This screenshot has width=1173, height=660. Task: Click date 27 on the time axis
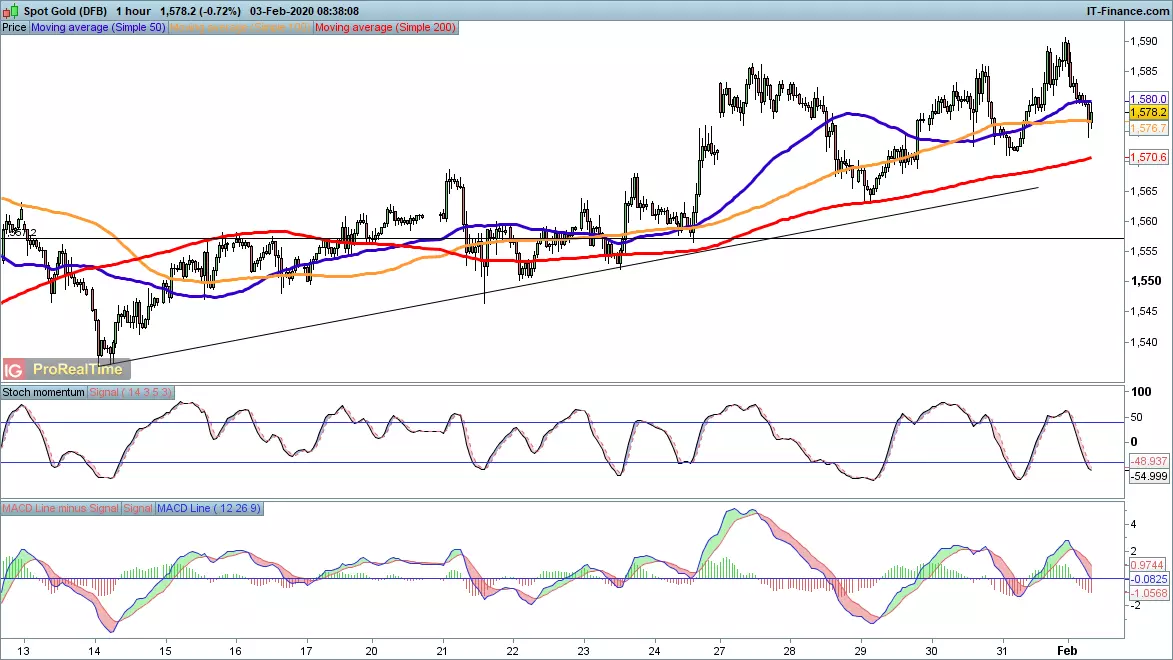click(719, 651)
